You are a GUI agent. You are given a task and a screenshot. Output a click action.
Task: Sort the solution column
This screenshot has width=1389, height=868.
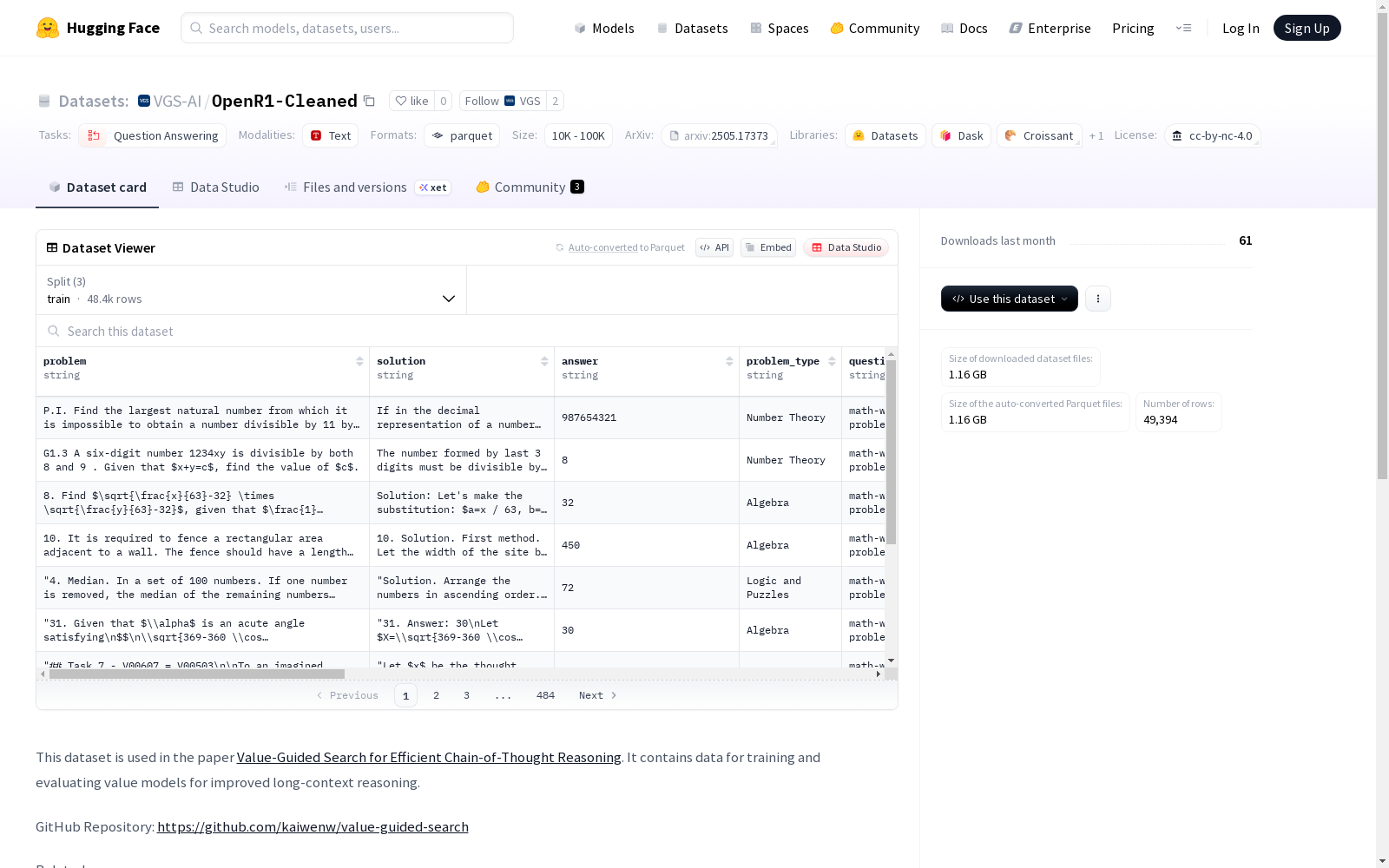click(x=544, y=361)
